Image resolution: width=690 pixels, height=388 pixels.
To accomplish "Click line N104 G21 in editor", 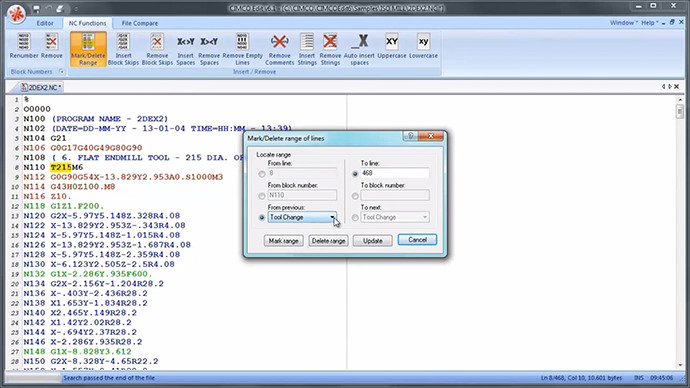I will click(x=45, y=138).
